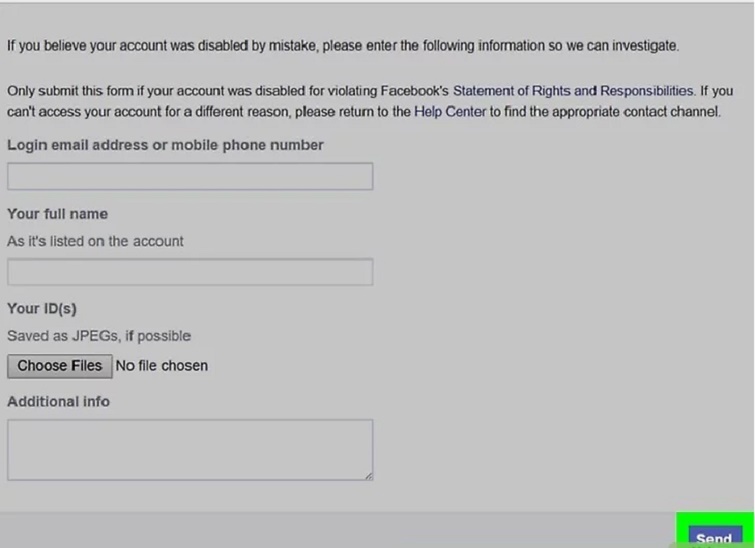Open Statement of Rights and Responsibilities link
Image resolution: width=755 pixels, height=548 pixels.
click(x=573, y=90)
